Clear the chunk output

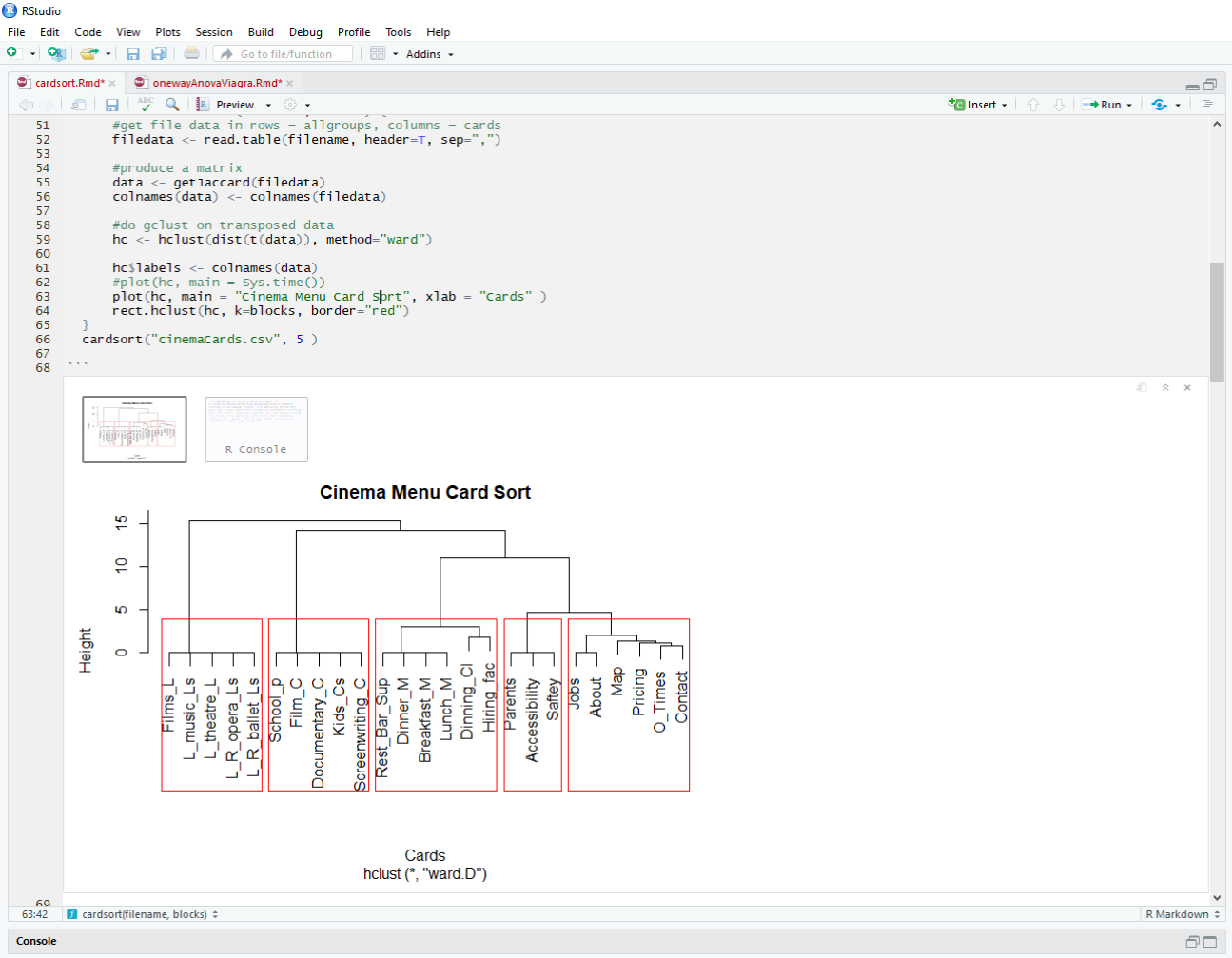point(1187,387)
